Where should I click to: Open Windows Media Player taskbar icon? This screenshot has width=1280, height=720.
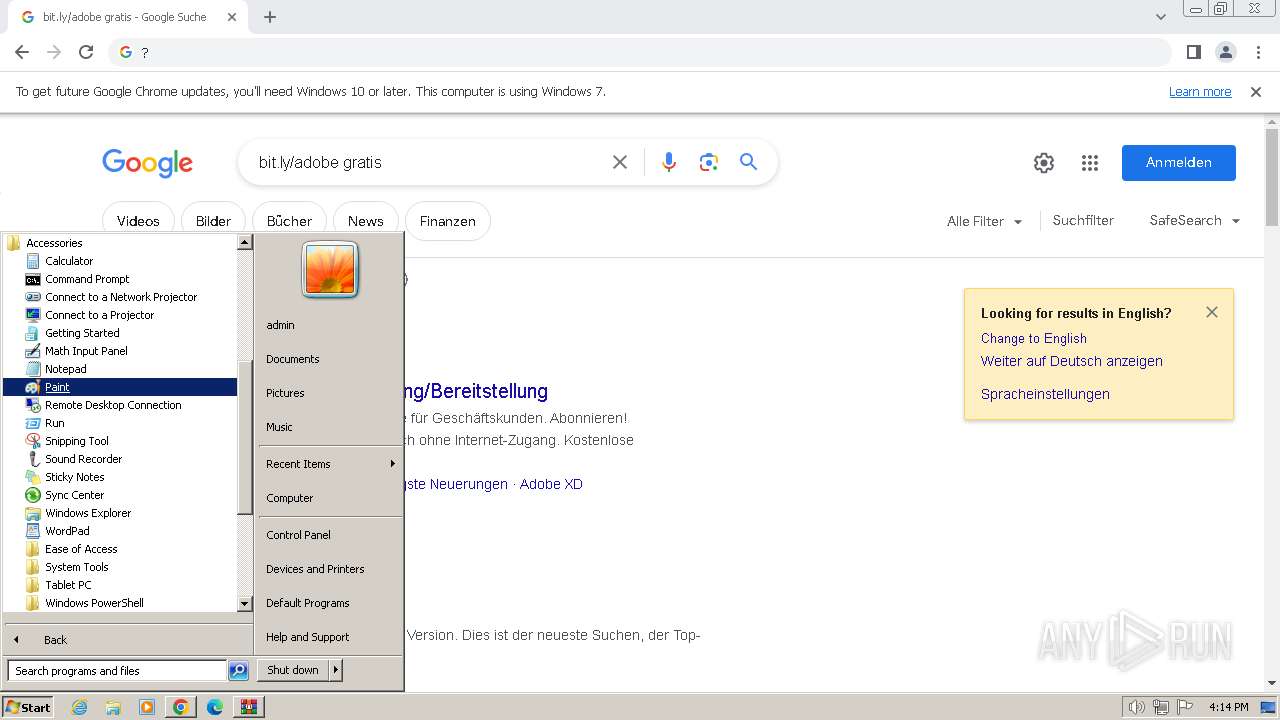point(147,707)
